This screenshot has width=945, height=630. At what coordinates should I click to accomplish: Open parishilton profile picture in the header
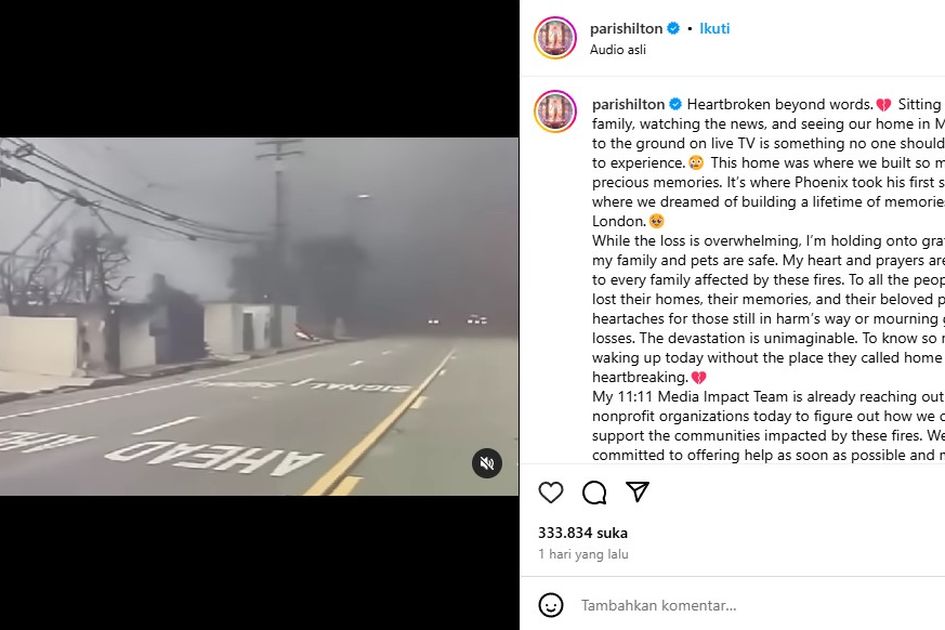click(x=555, y=38)
